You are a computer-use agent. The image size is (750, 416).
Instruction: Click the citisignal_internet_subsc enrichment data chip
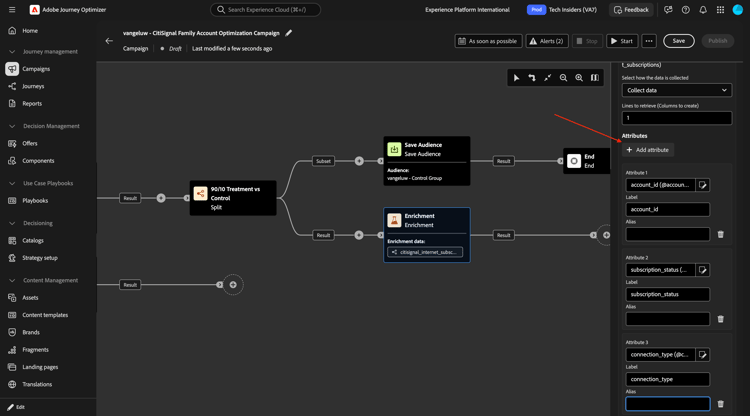tap(425, 252)
